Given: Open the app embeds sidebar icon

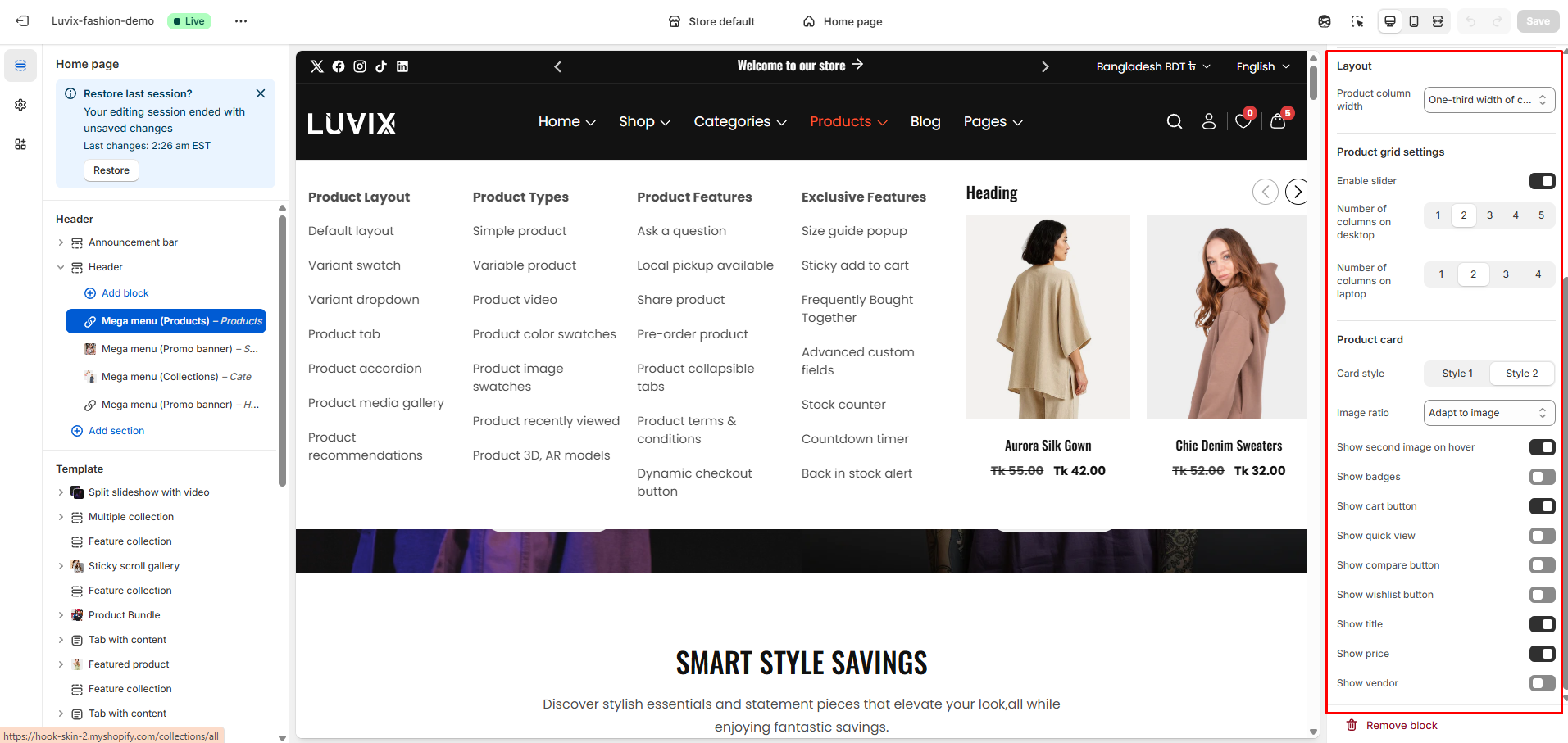Looking at the screenshot, I should [x=20, y=144].
